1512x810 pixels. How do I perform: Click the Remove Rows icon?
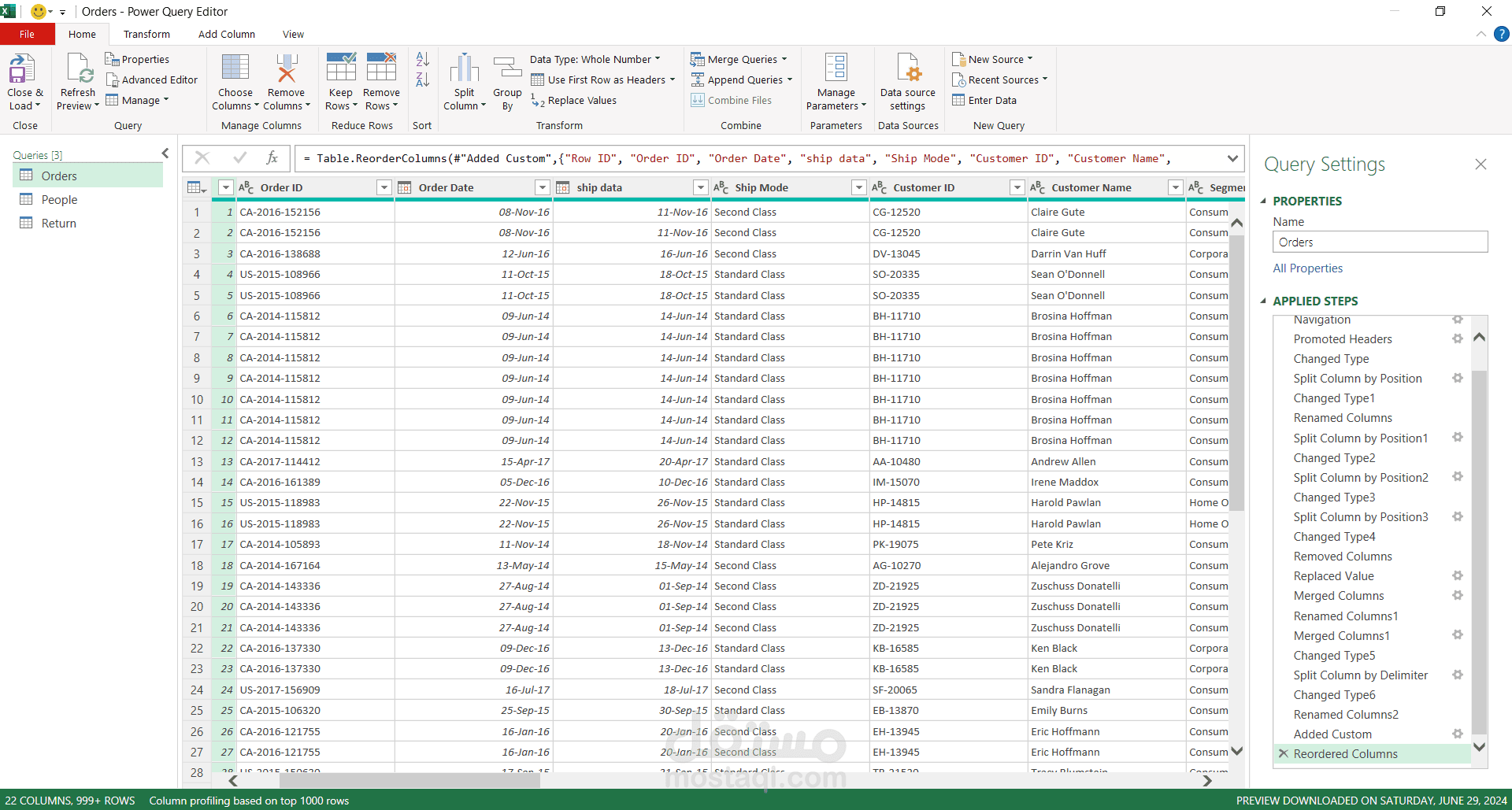click(x=381, y=68)
